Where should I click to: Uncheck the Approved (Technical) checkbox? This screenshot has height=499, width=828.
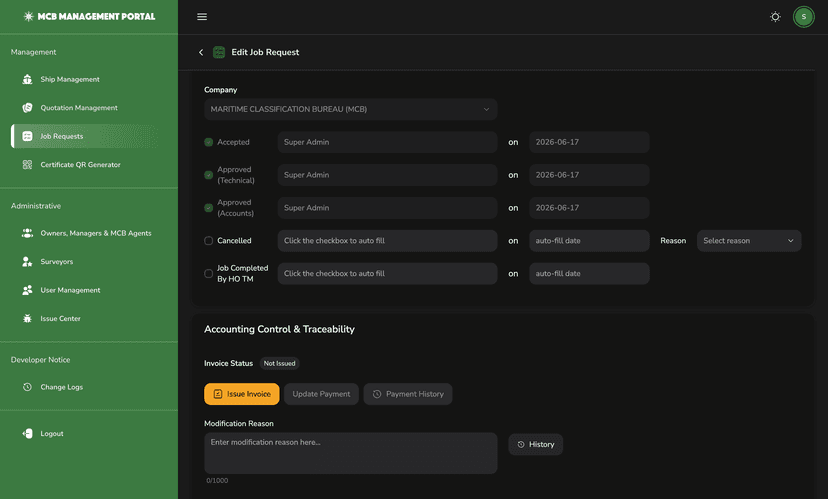tap(209, 175)
